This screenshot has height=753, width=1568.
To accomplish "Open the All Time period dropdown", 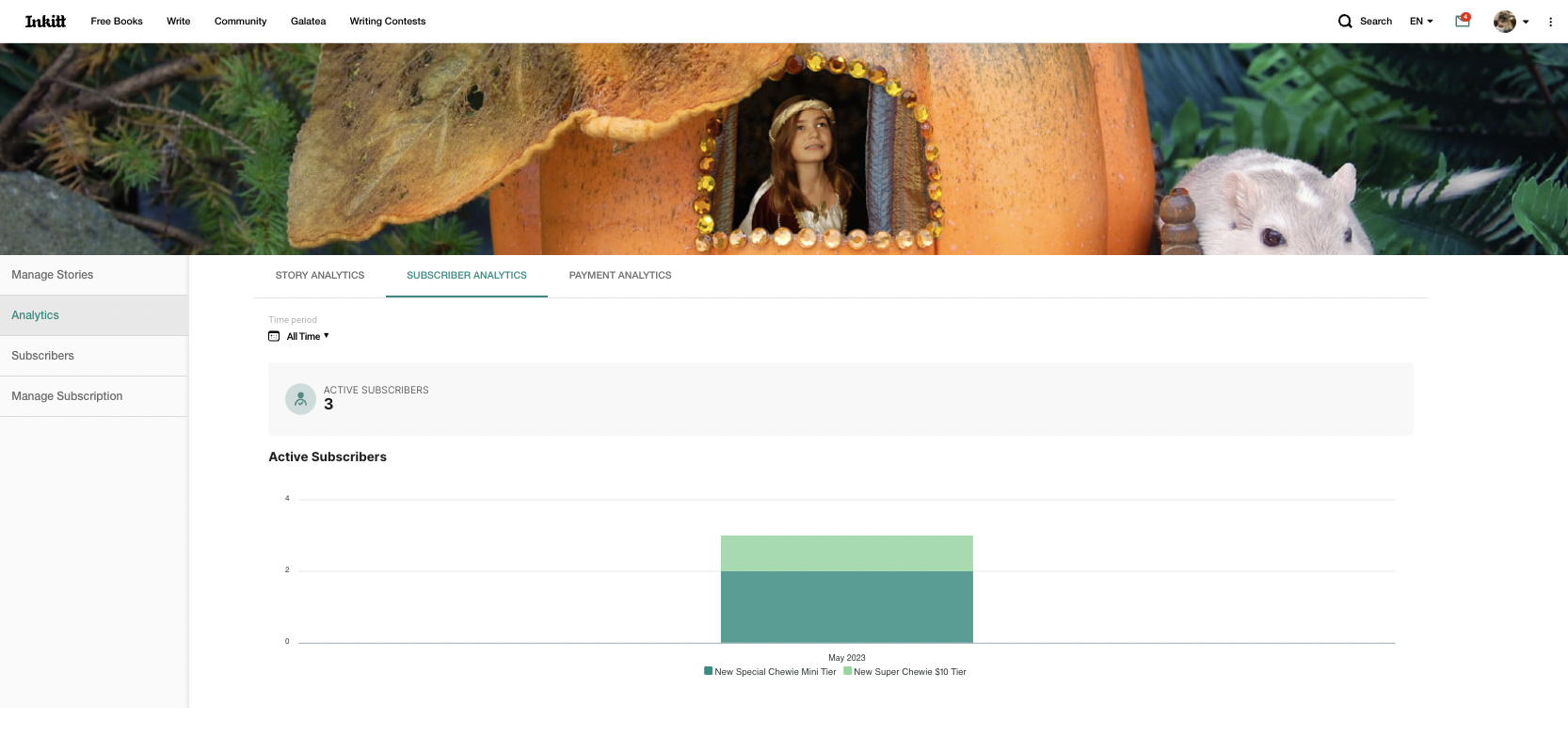I will [308, 336].
